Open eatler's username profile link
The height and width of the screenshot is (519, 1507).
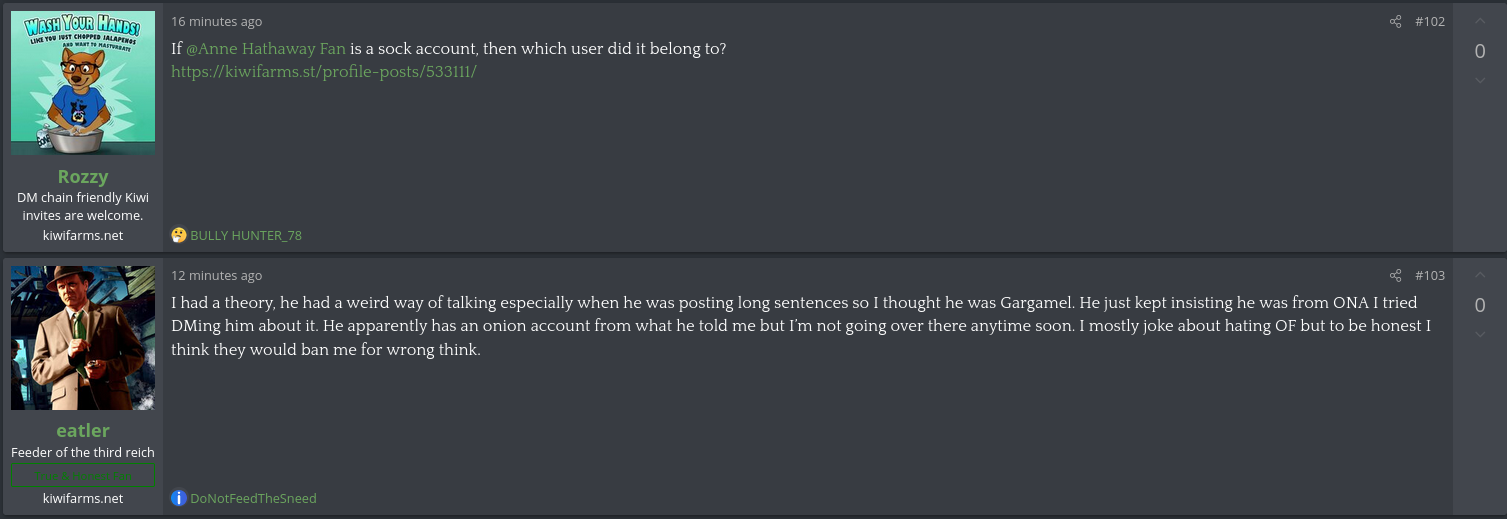click(x=83, y=430)
